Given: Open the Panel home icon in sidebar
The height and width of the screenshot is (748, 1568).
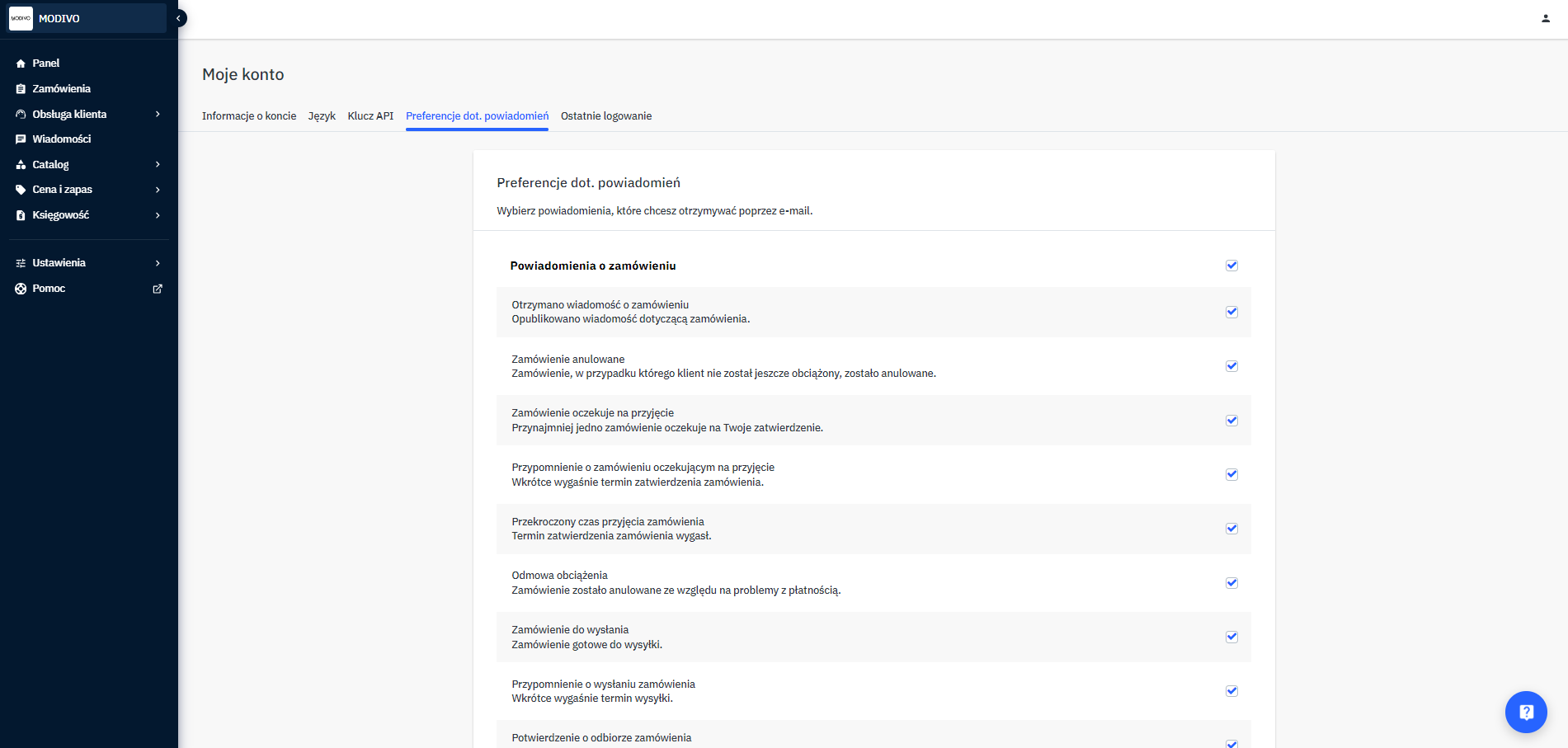Looking at the screenshot, I should pyautogui.click(x=21, y=63).
